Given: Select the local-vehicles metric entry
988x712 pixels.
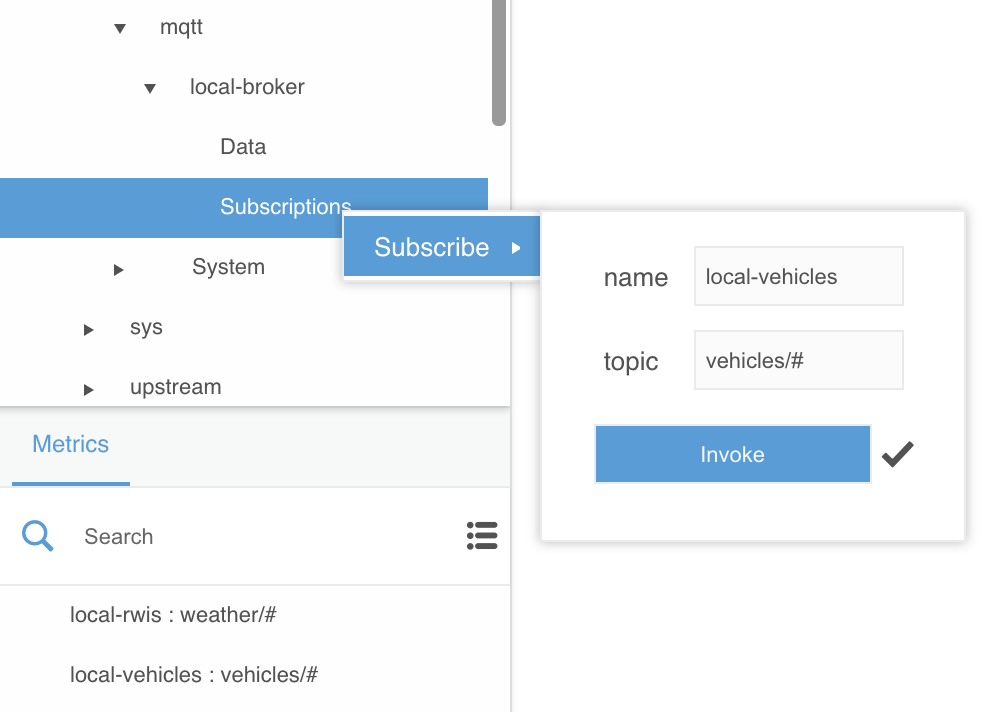Looking at the screenshot, I should coord(194,674).
